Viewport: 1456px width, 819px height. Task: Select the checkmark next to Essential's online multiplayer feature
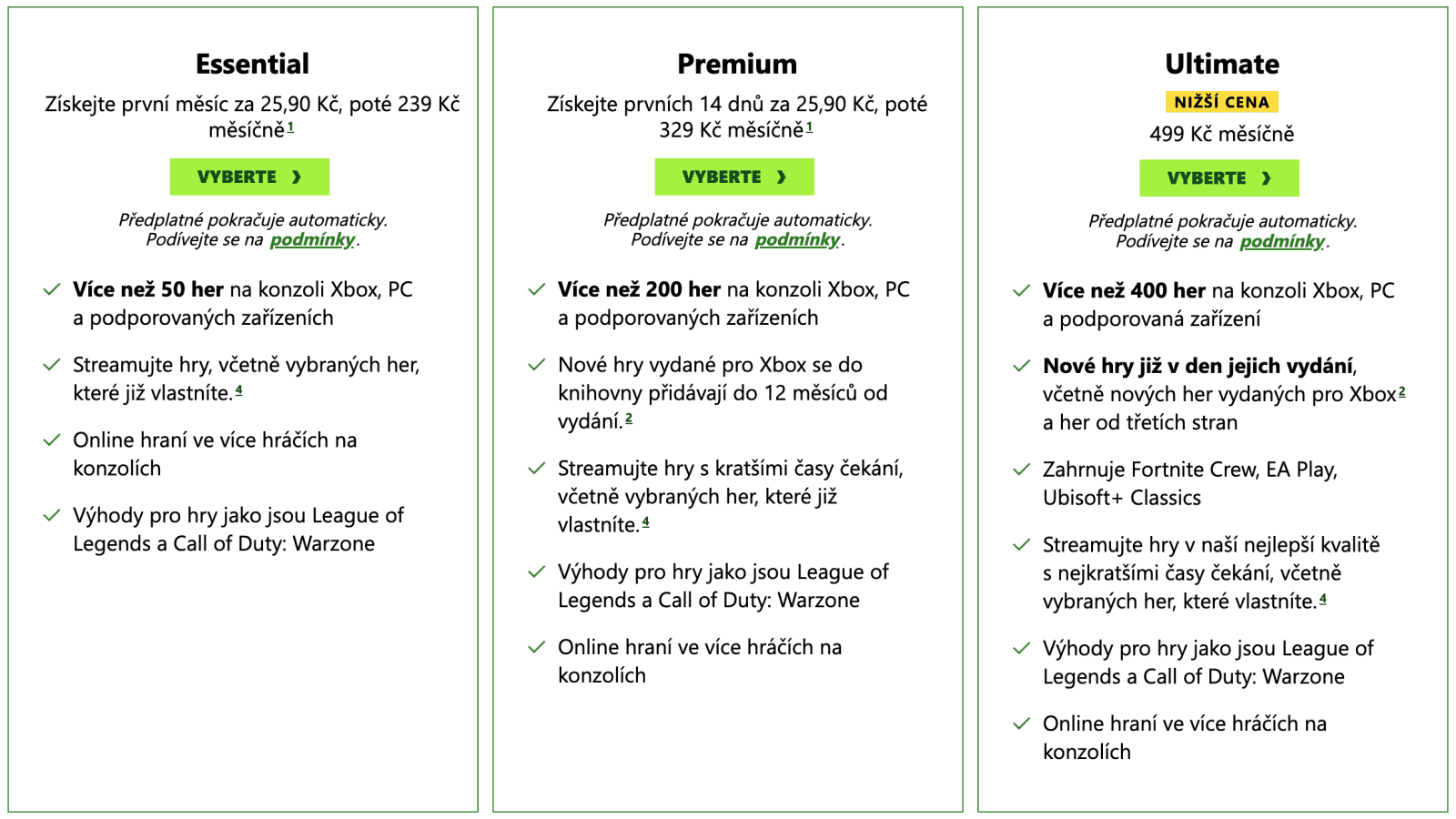click(51, 440)
